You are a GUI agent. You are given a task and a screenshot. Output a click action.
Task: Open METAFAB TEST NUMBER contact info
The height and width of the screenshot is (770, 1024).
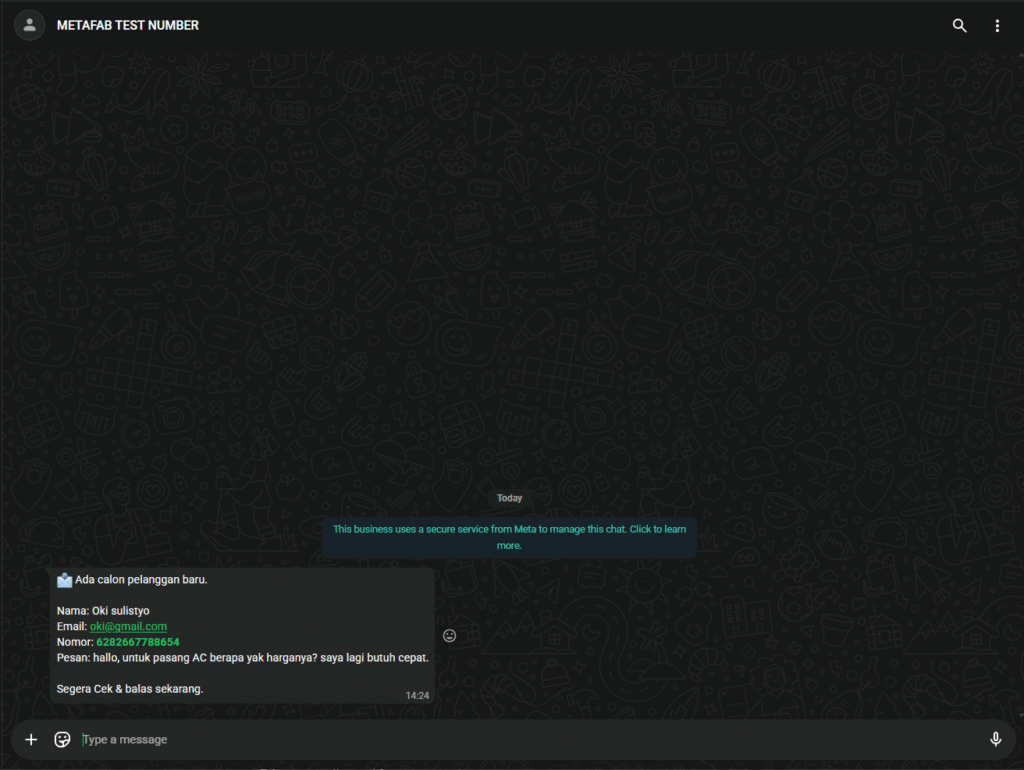pos(128,26)
